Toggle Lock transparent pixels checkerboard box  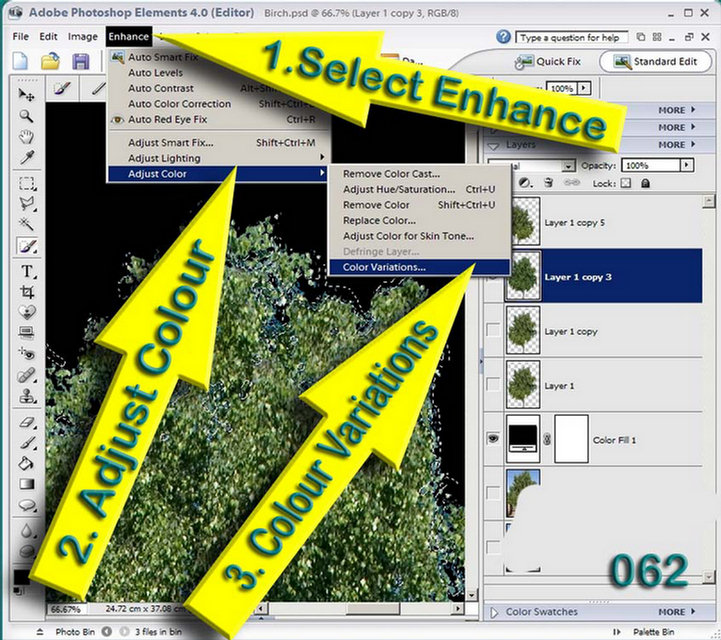tap(625, 183)
